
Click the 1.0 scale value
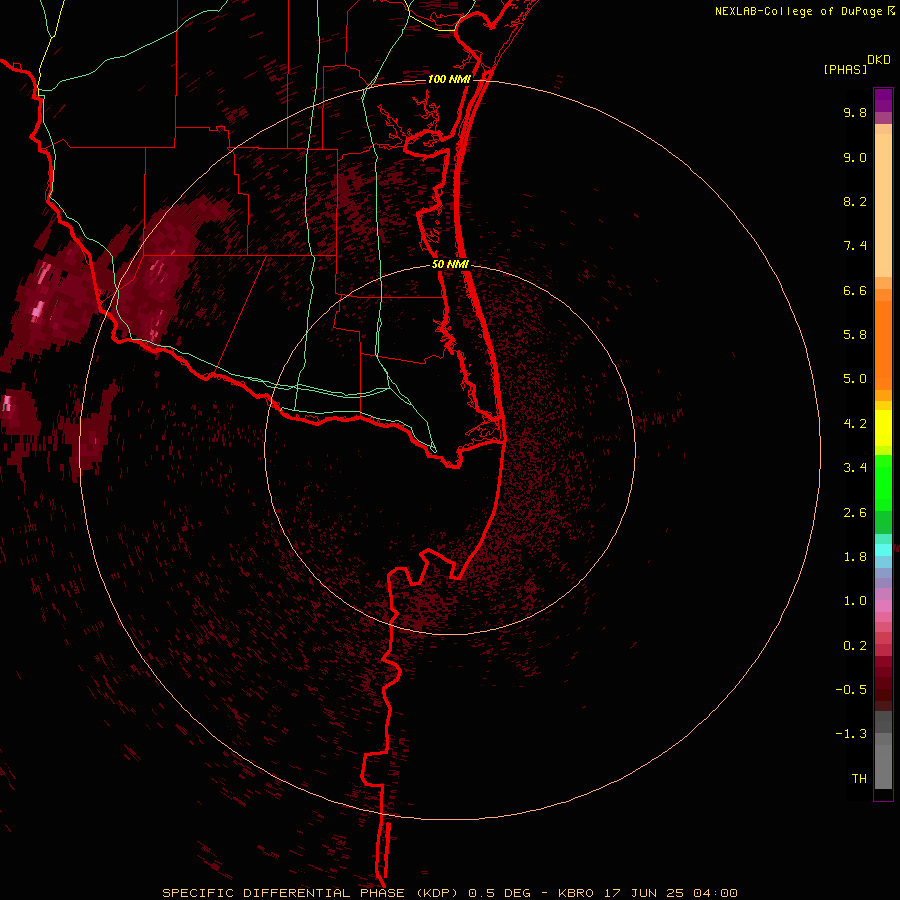[x=855, y=600]
